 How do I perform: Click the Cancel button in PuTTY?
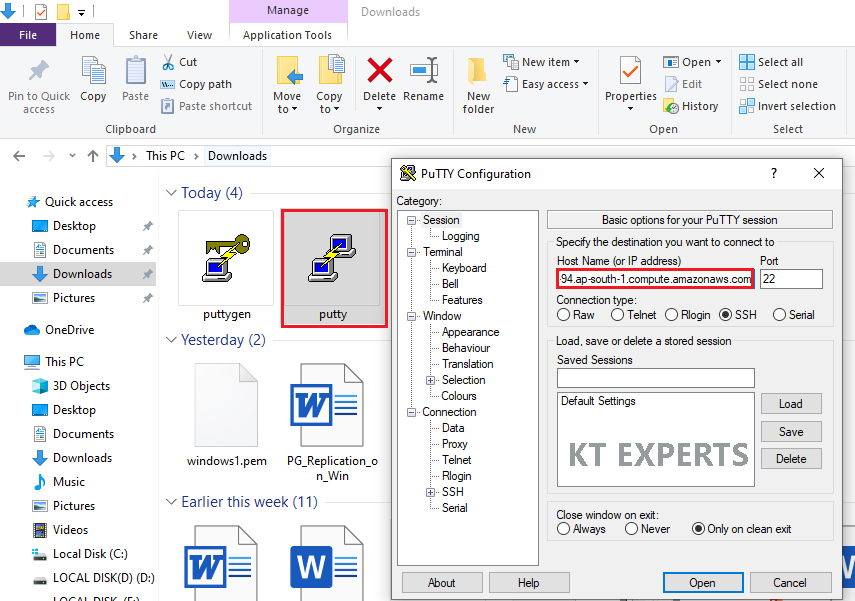point(790,582)
